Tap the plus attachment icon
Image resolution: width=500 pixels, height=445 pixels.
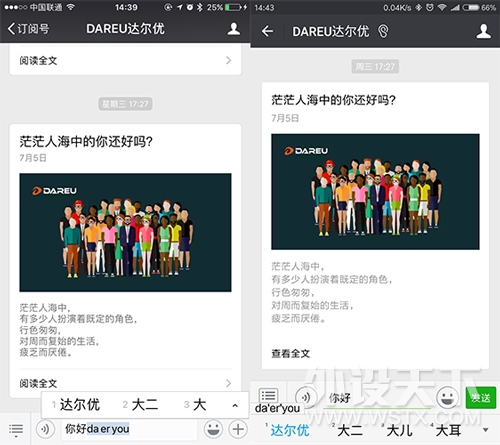click(238, 429)
